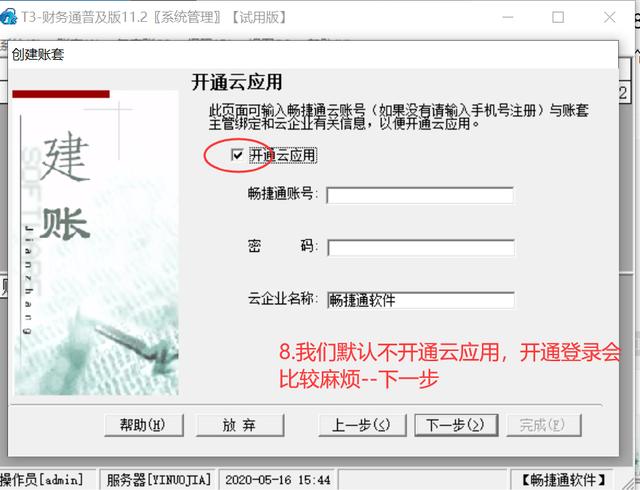Click the T3 cloud app icon in title bar

(8, 17)
